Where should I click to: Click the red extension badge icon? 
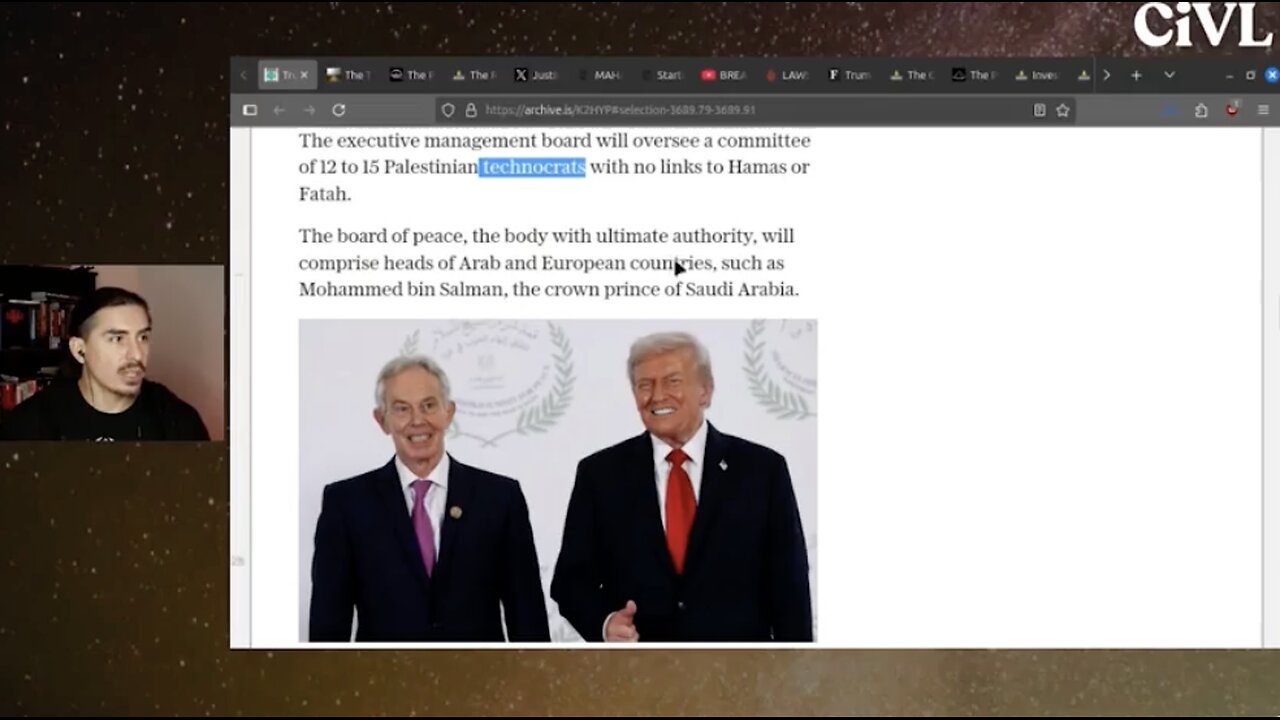point(1232,109)
